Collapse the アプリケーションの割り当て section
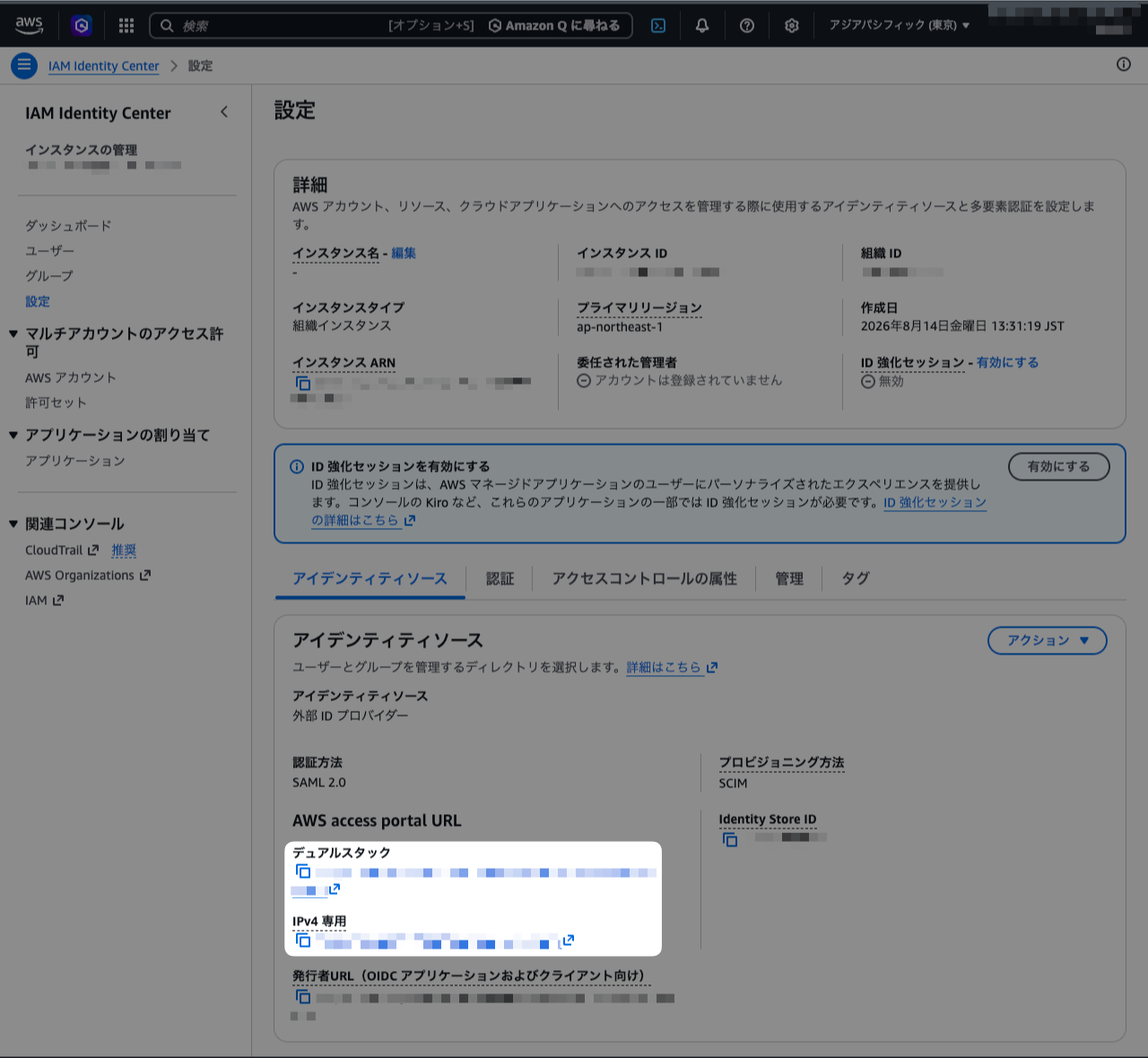Viewport: 1148px width, 1058px height. coord(13,435)
